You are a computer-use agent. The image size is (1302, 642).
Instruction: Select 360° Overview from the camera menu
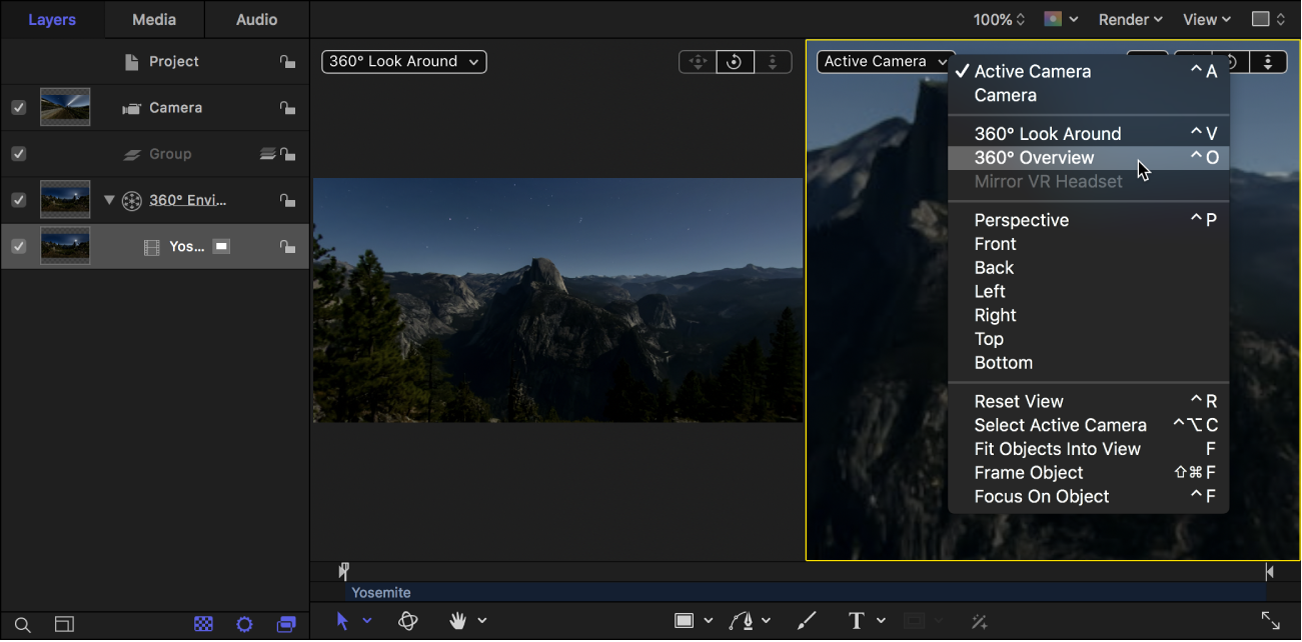[x=1034, y=157]
